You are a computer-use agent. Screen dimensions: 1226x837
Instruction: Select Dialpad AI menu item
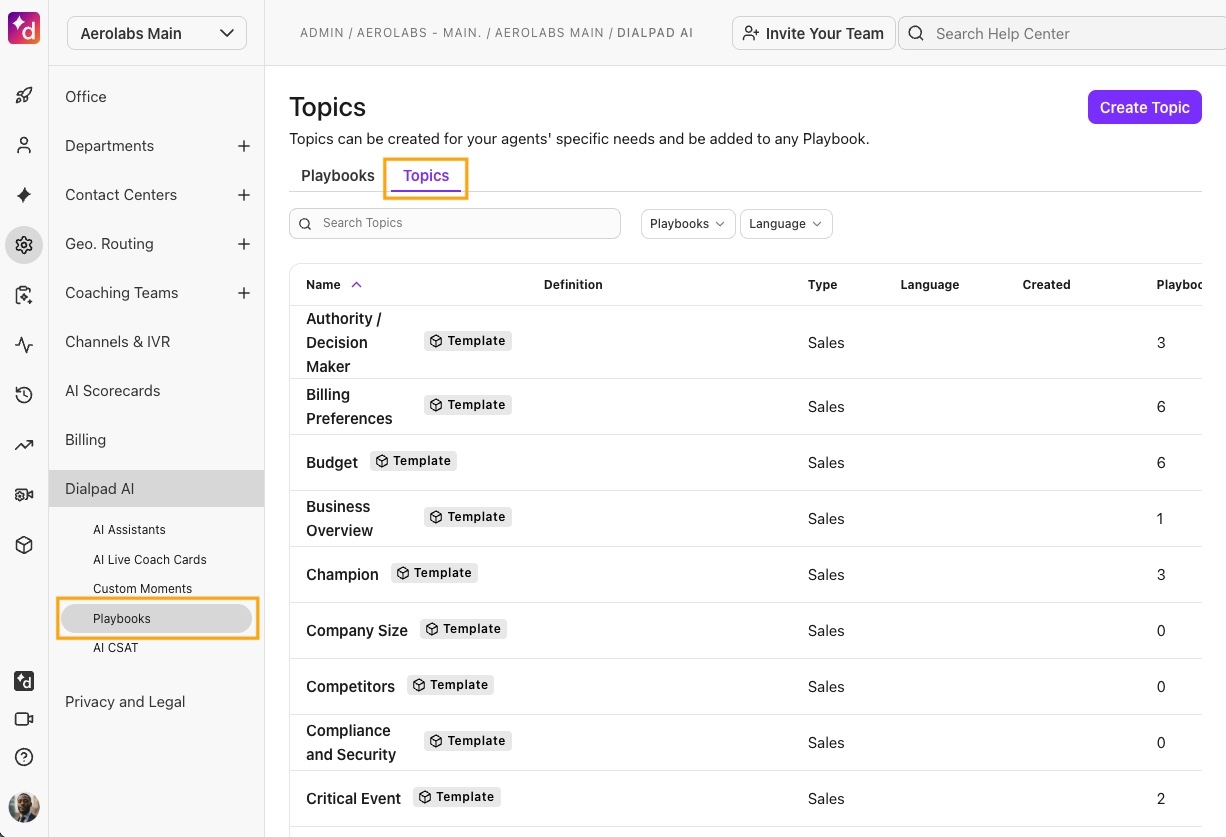(x=157, y=489)
